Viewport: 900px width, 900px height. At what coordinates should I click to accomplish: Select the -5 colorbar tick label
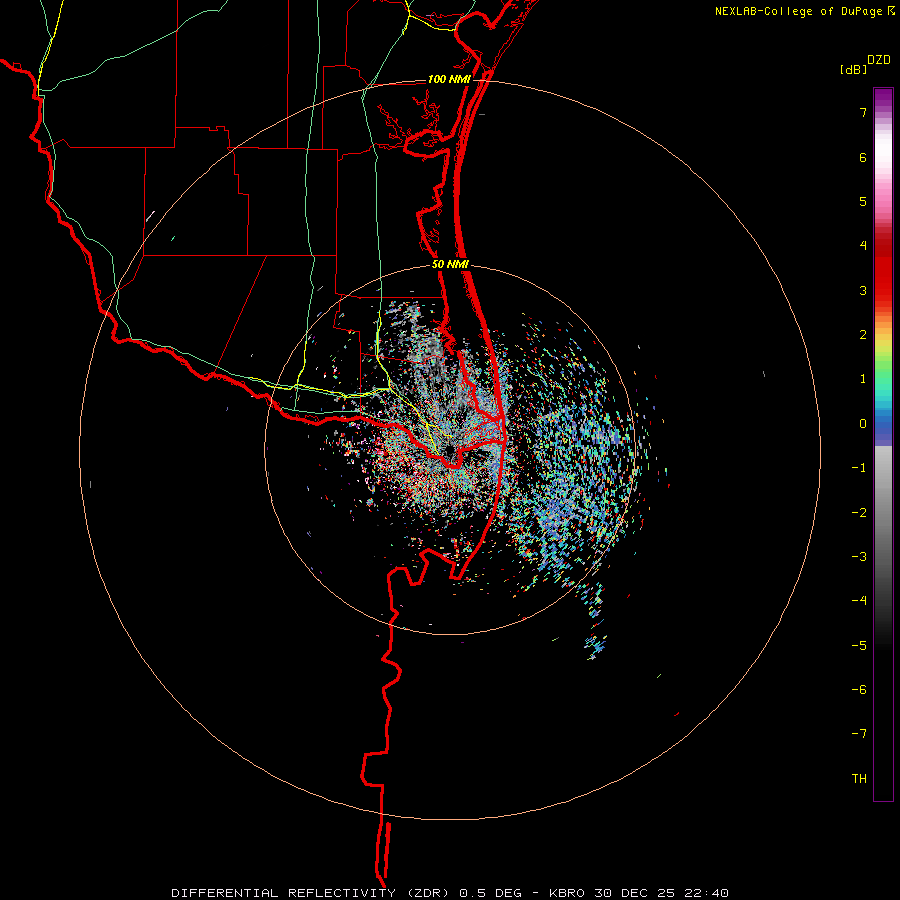[859, 646]
